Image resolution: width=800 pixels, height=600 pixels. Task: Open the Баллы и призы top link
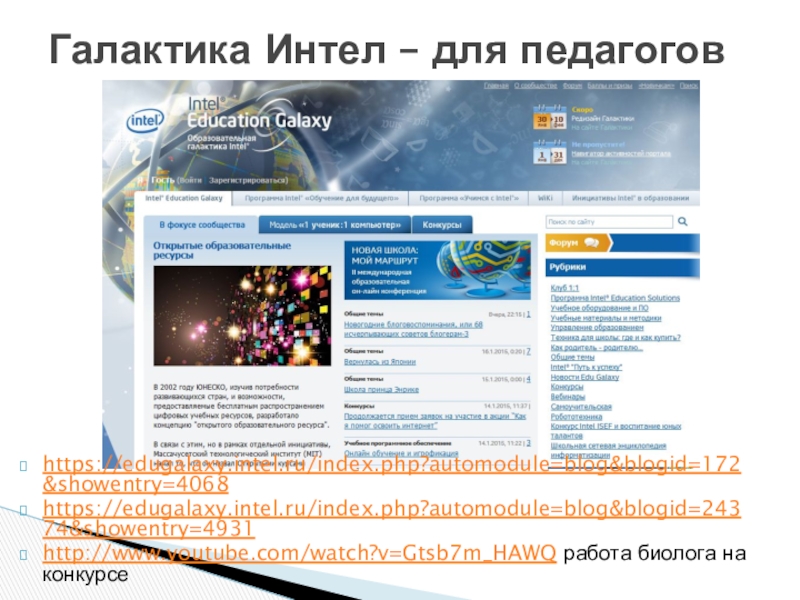point(610,86)
